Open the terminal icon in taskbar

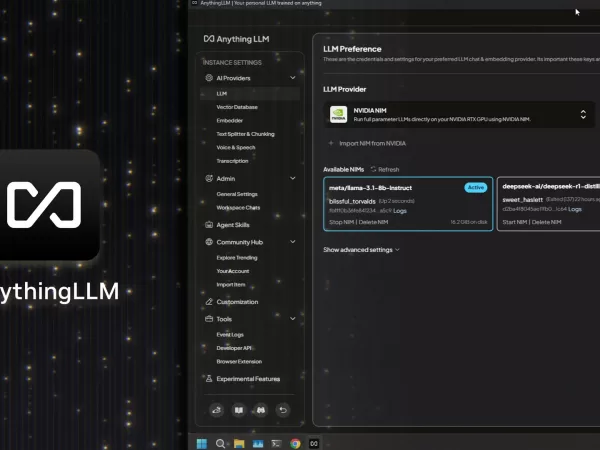click(276, 443)
